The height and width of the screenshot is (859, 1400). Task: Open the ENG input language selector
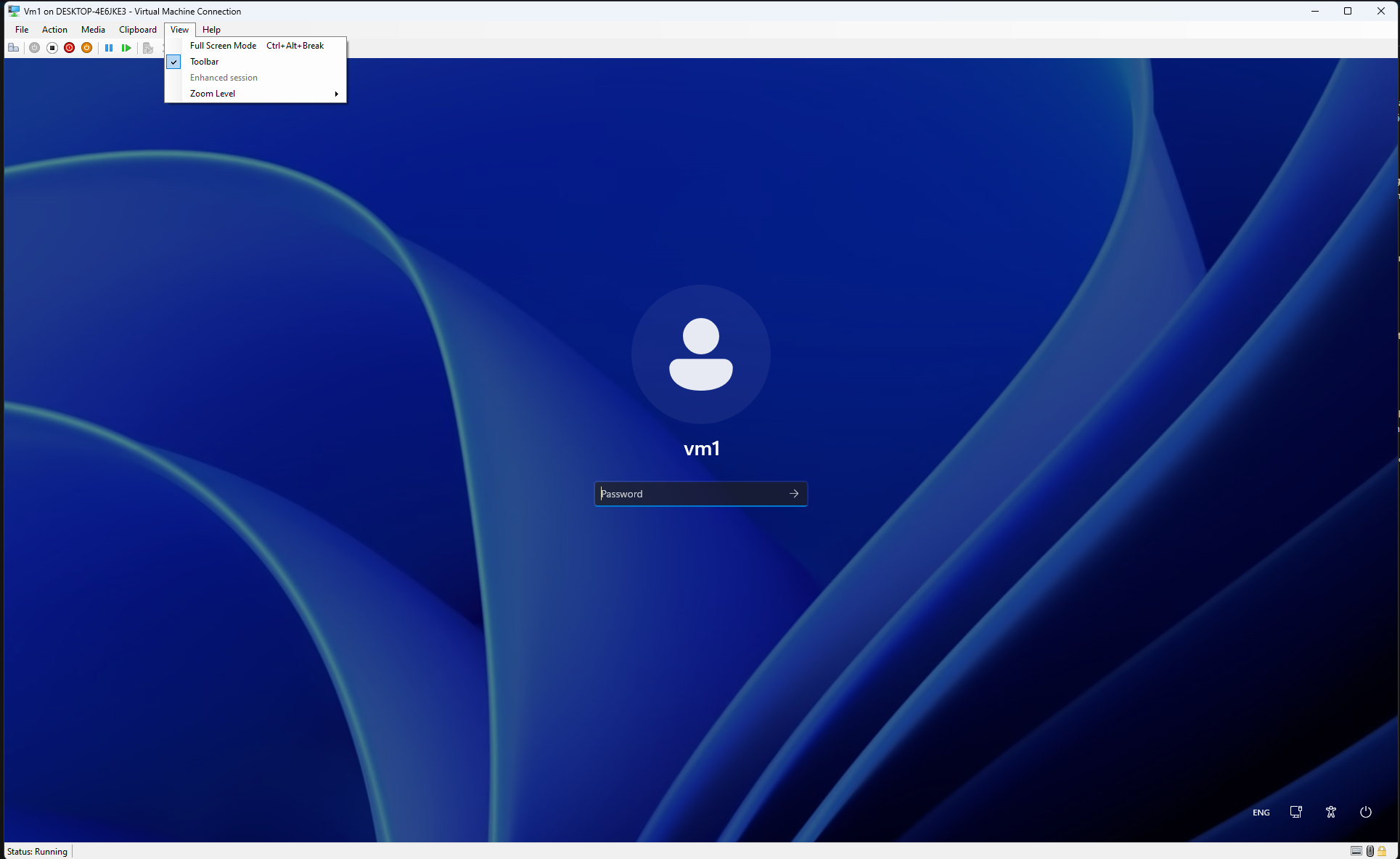coord(1261,813)
